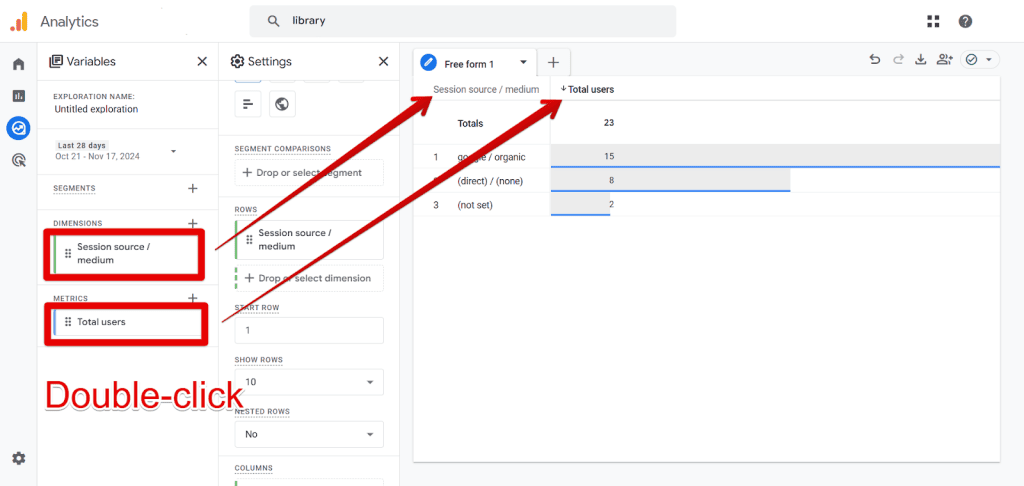Viewport: 1024px width, 486px height.
Task: Click the Segment Comparisons label
Action: tap(283, 149)
